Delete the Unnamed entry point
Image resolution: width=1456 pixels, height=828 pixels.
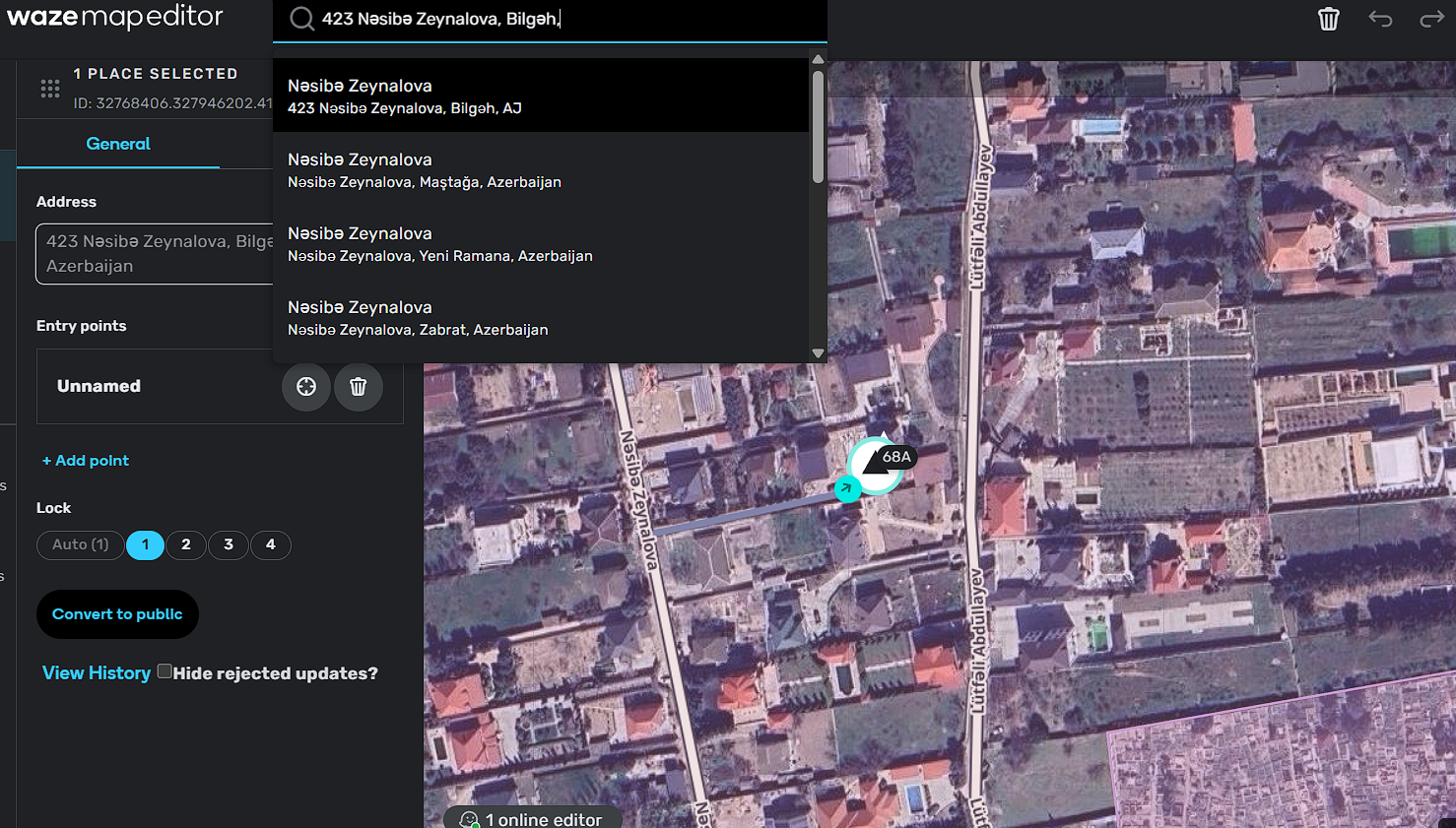(x=359, y=387)
